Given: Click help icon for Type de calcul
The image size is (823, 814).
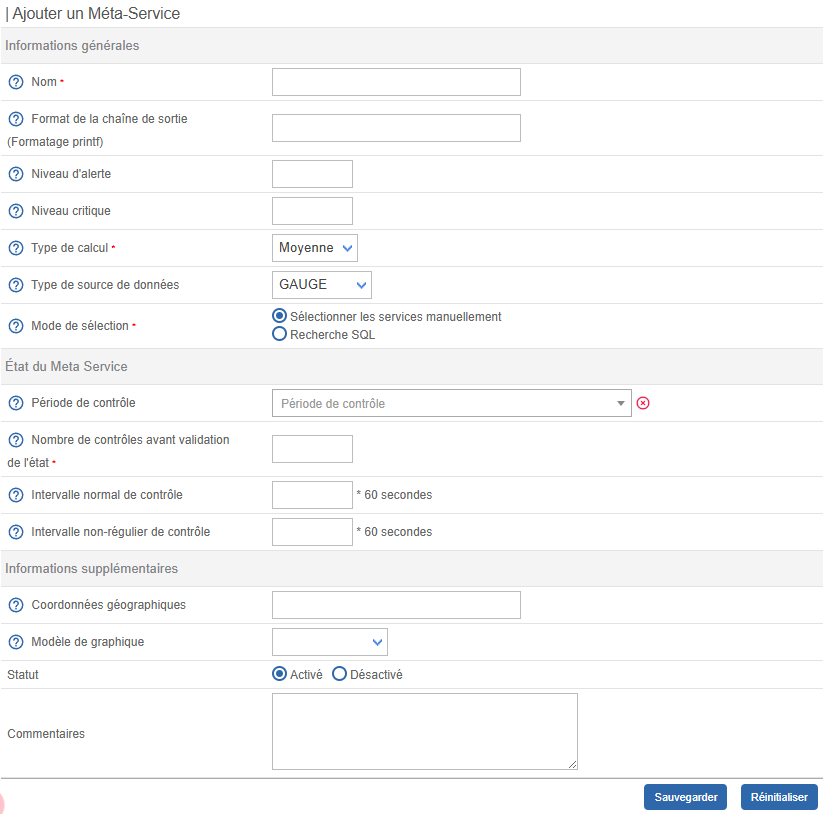Looking at the screenshot, I should 16,248.
